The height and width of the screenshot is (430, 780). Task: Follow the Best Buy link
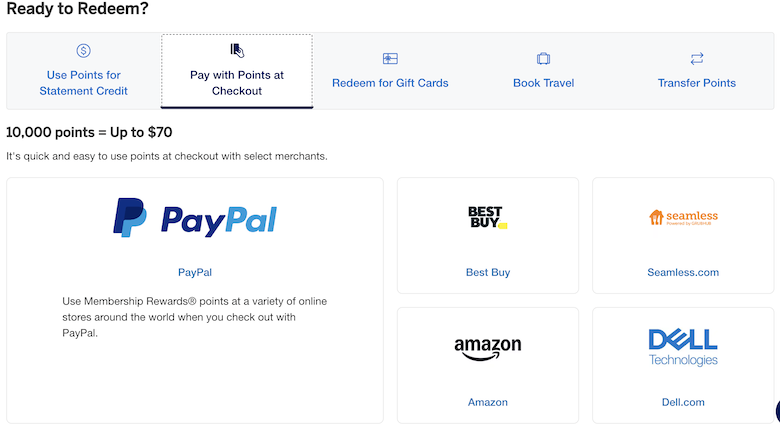[488, 272]
